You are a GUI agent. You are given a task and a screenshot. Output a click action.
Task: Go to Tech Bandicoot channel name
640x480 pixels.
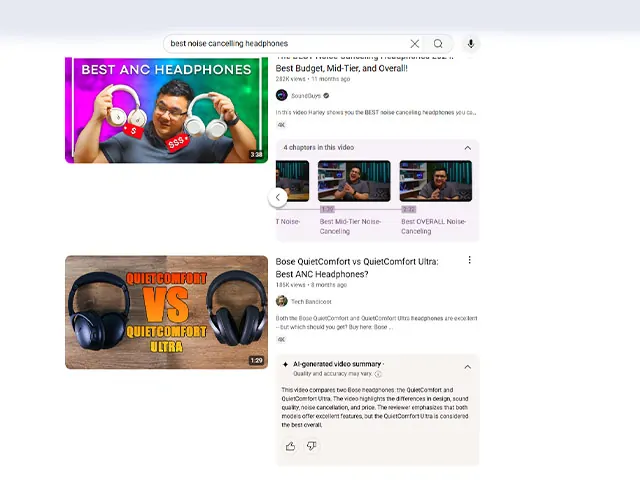[x=312, y=301]
